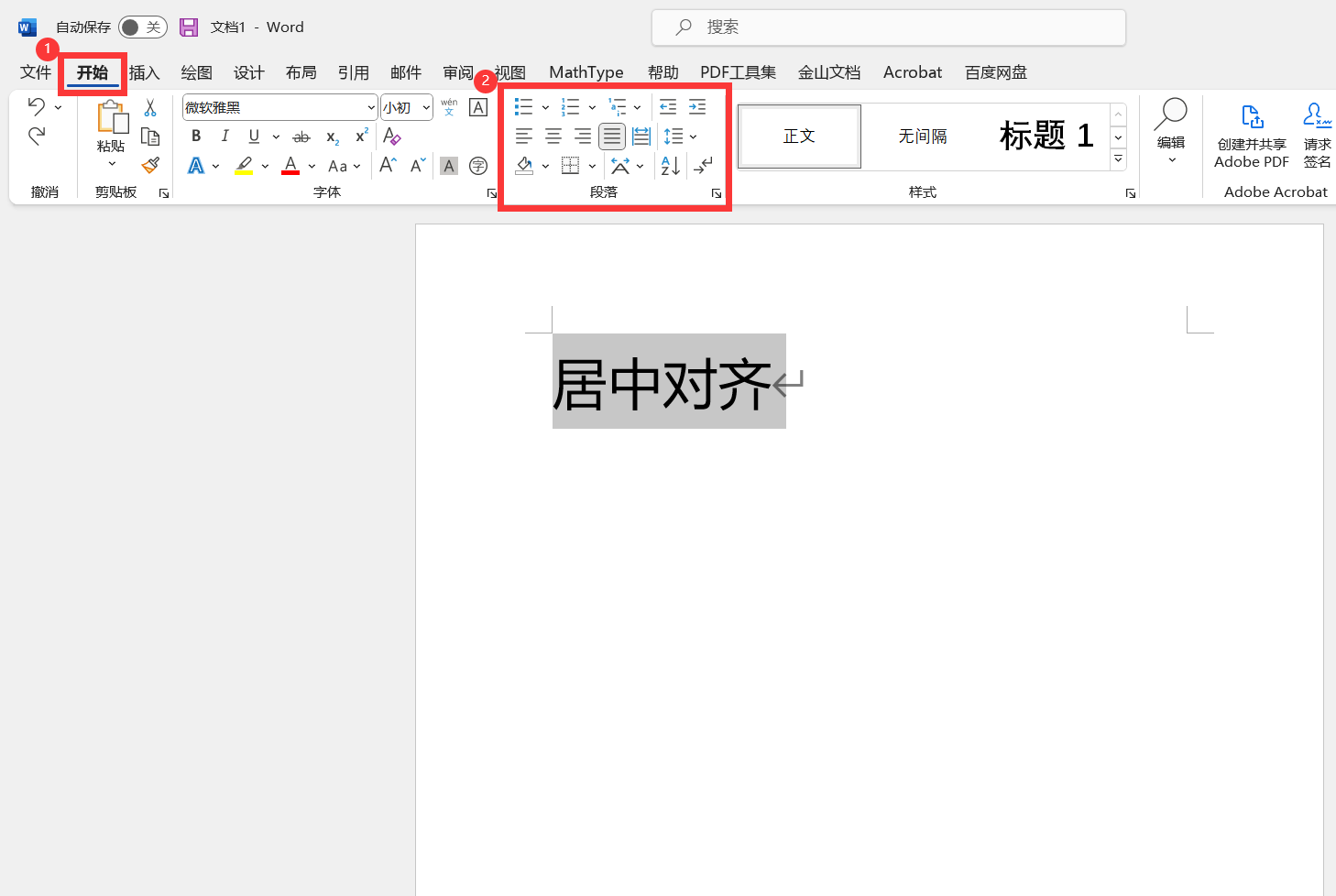Click the selected text 居中对齐
The height and width of the screenshot is (896, 1336).
663,384
